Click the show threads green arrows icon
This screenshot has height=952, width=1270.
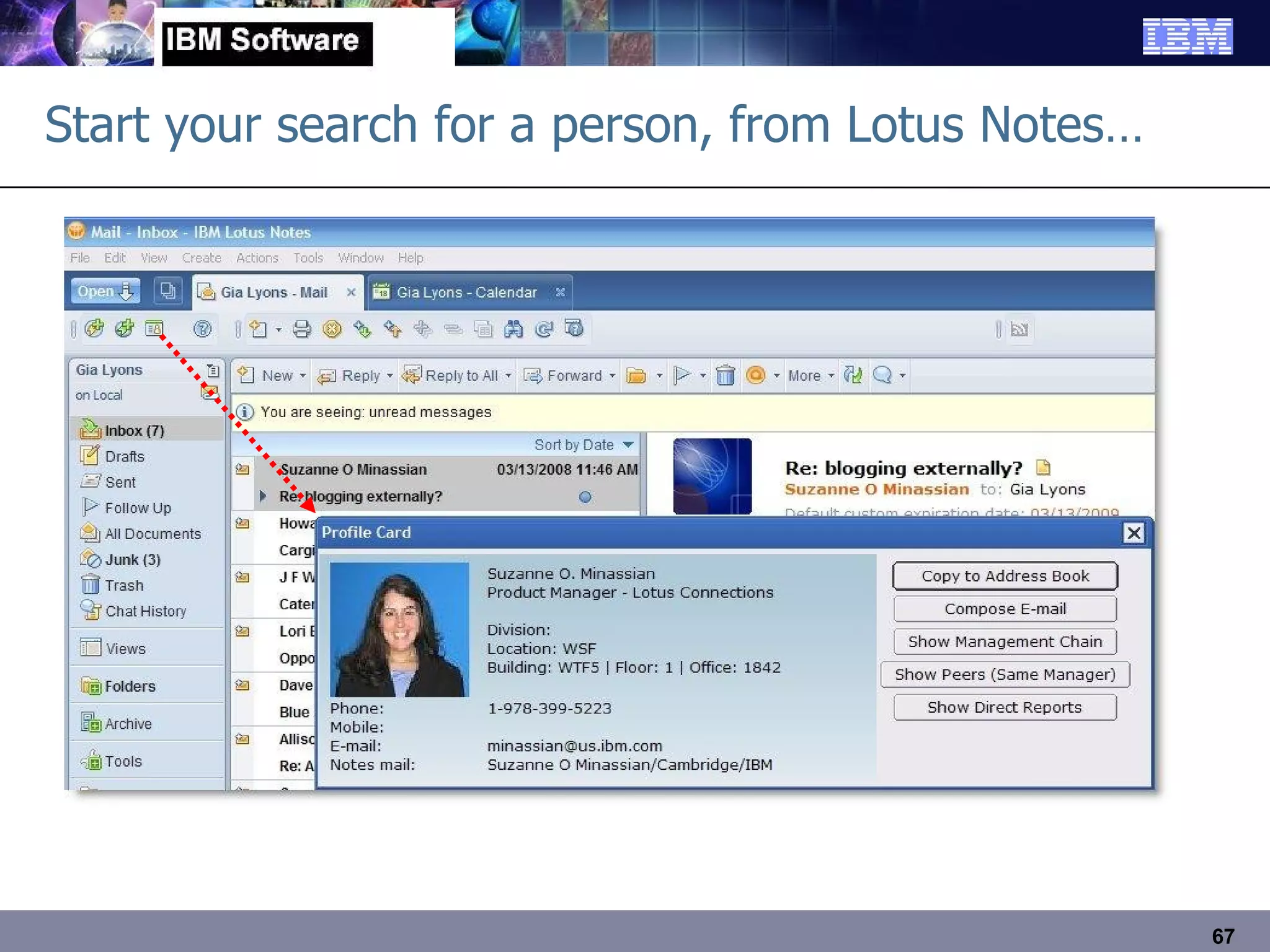[853, 375]
